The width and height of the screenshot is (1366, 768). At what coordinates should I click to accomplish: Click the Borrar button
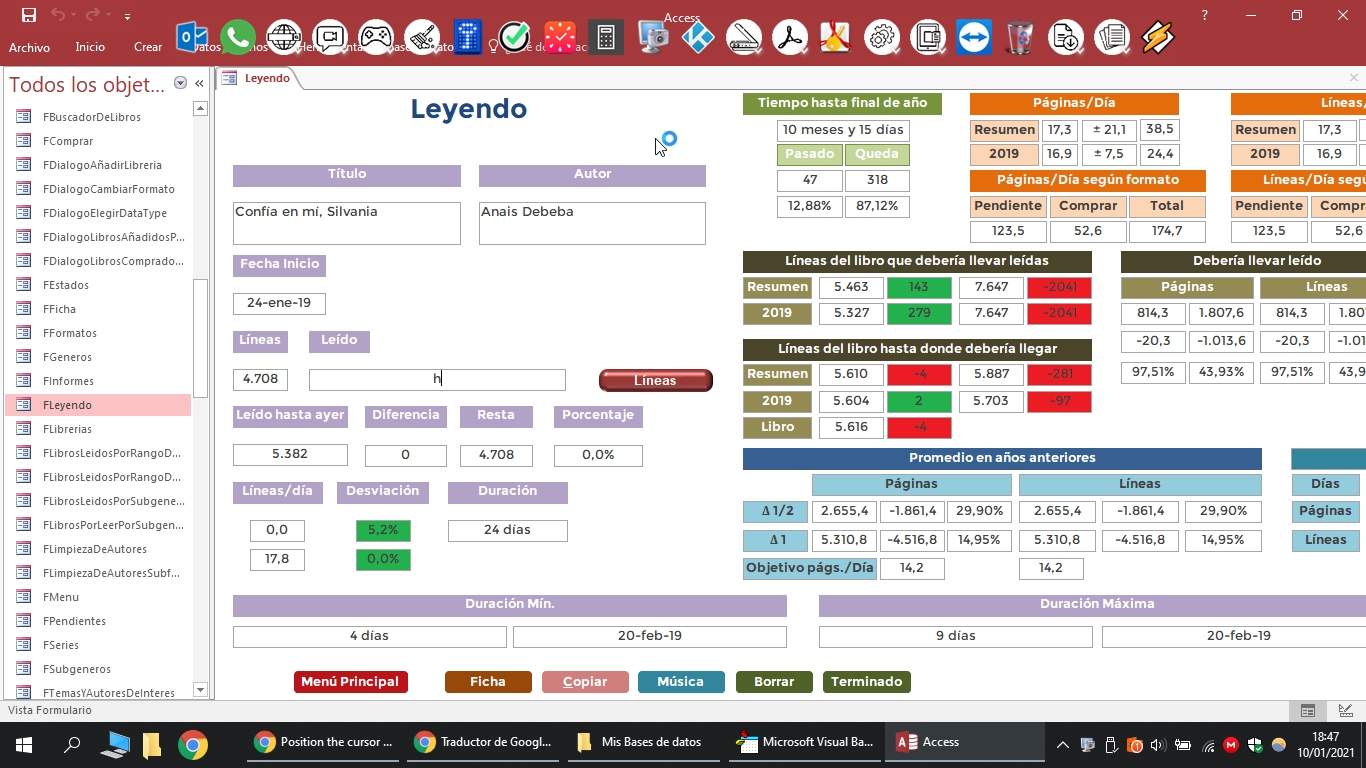tap(774, 682)
